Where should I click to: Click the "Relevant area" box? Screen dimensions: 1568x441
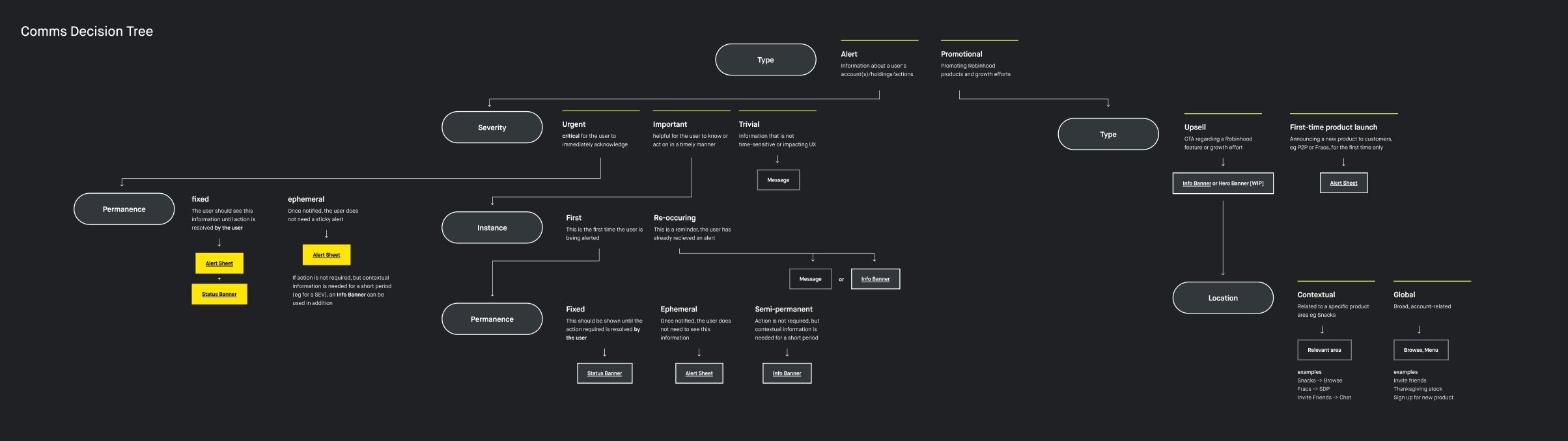[1324, 350]
